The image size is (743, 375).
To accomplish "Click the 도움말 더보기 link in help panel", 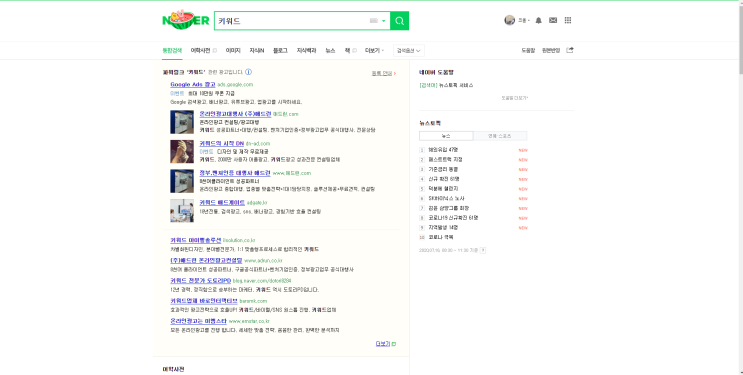I will tap(515, 98).
